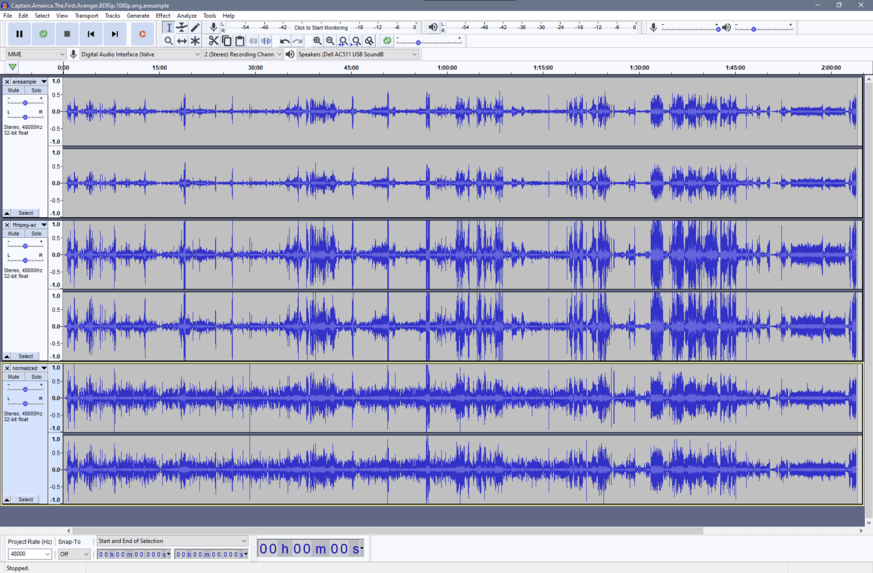Click Select button on normalized track
The image size is (873, 573).
point(26,499)
